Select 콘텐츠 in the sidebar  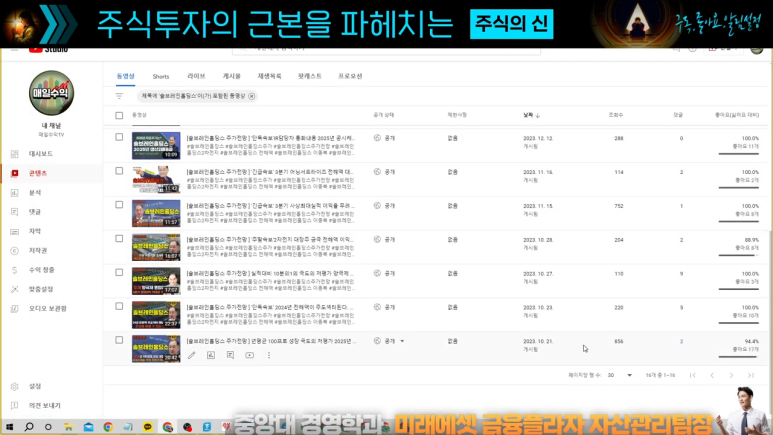37,173
